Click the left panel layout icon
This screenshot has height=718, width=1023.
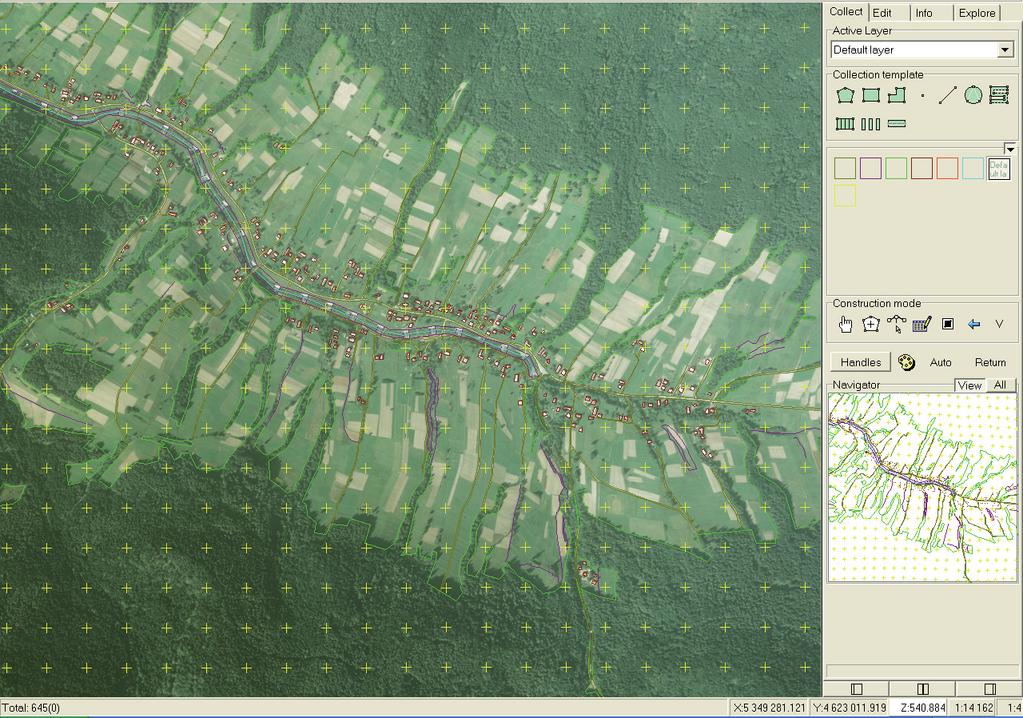pos(857,689)
